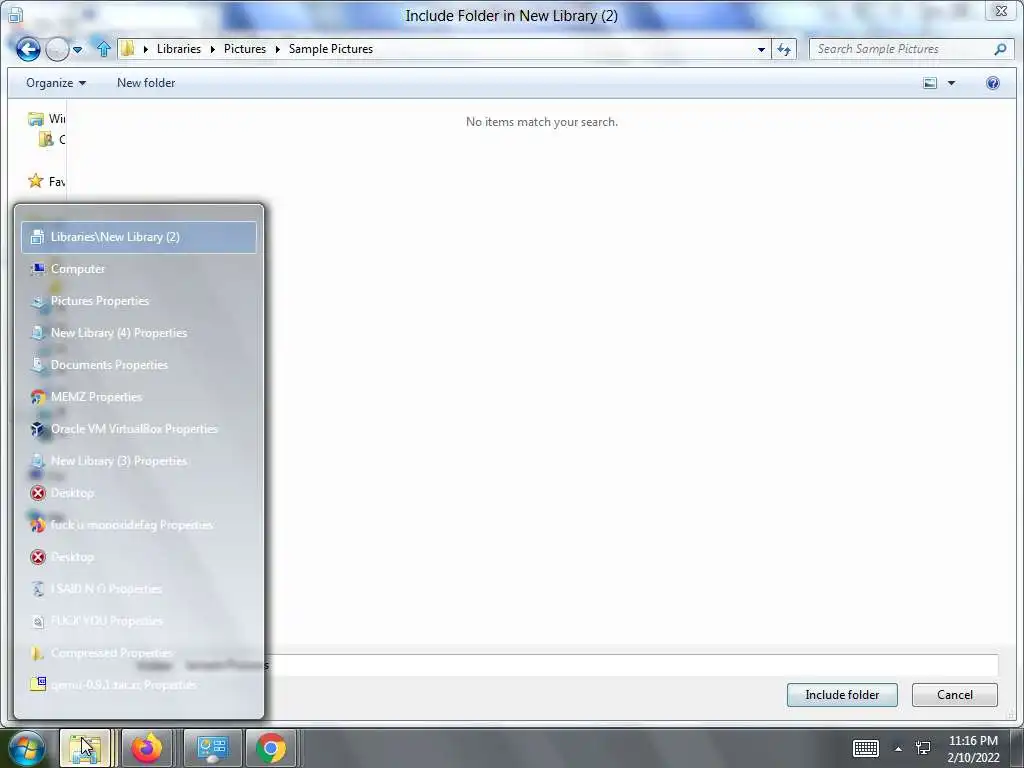Go up one folder level

103,49
